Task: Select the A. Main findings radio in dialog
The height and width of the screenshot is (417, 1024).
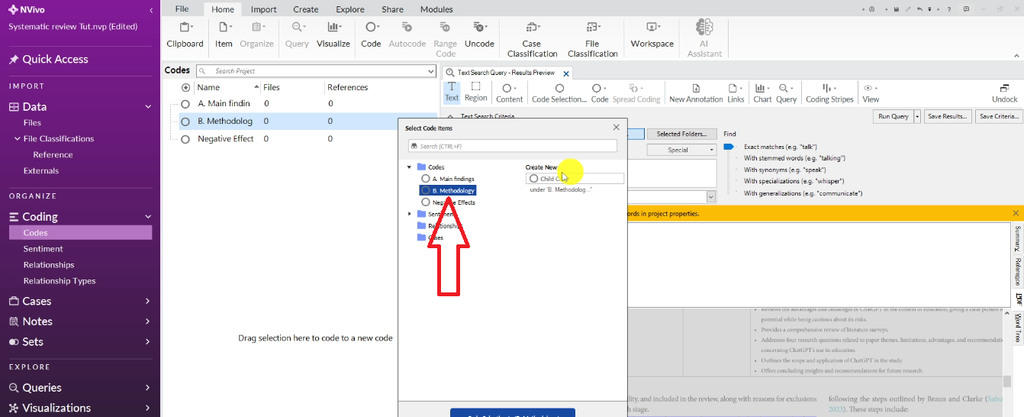Action: pyautogui.click(x=426, y=178)
